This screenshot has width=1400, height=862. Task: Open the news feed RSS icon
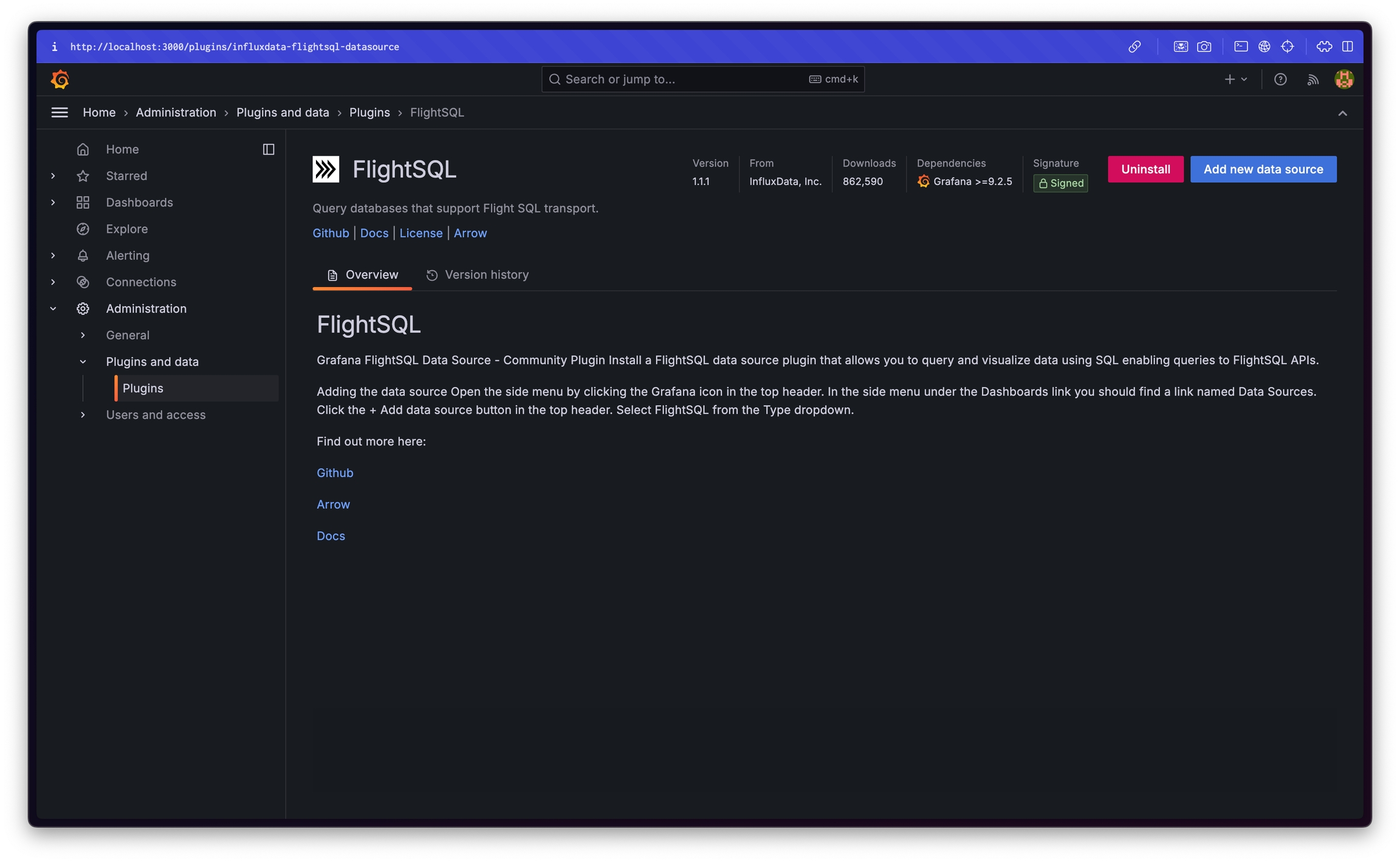[x=1312, y=80]
